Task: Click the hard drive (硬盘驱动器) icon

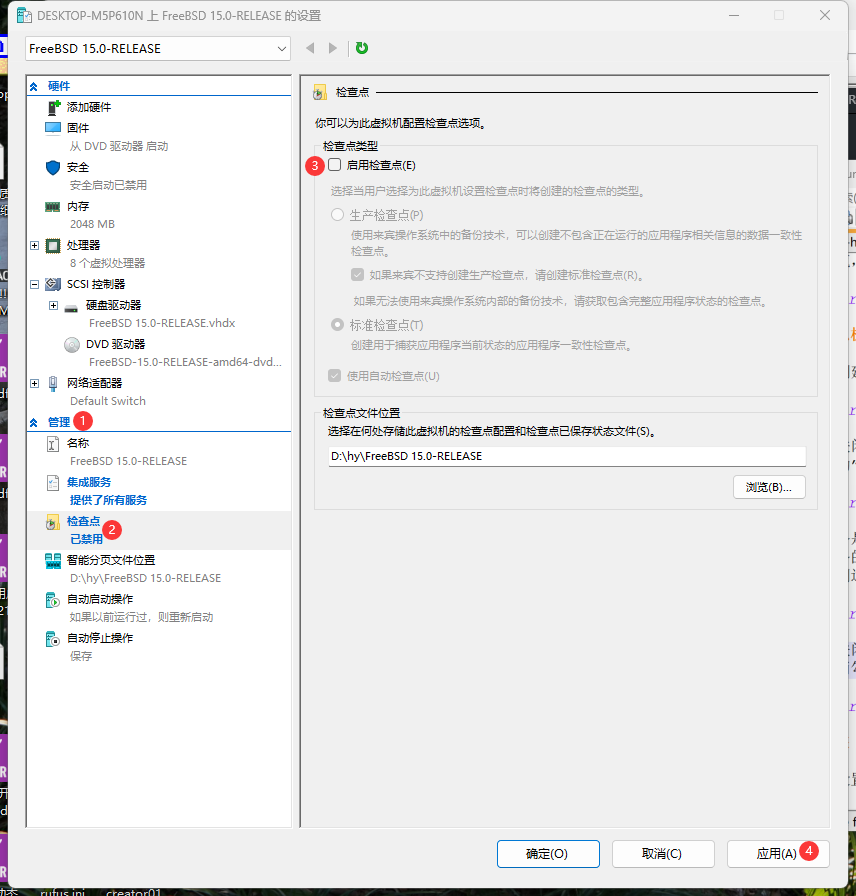Action: click(x=71, y=308)
